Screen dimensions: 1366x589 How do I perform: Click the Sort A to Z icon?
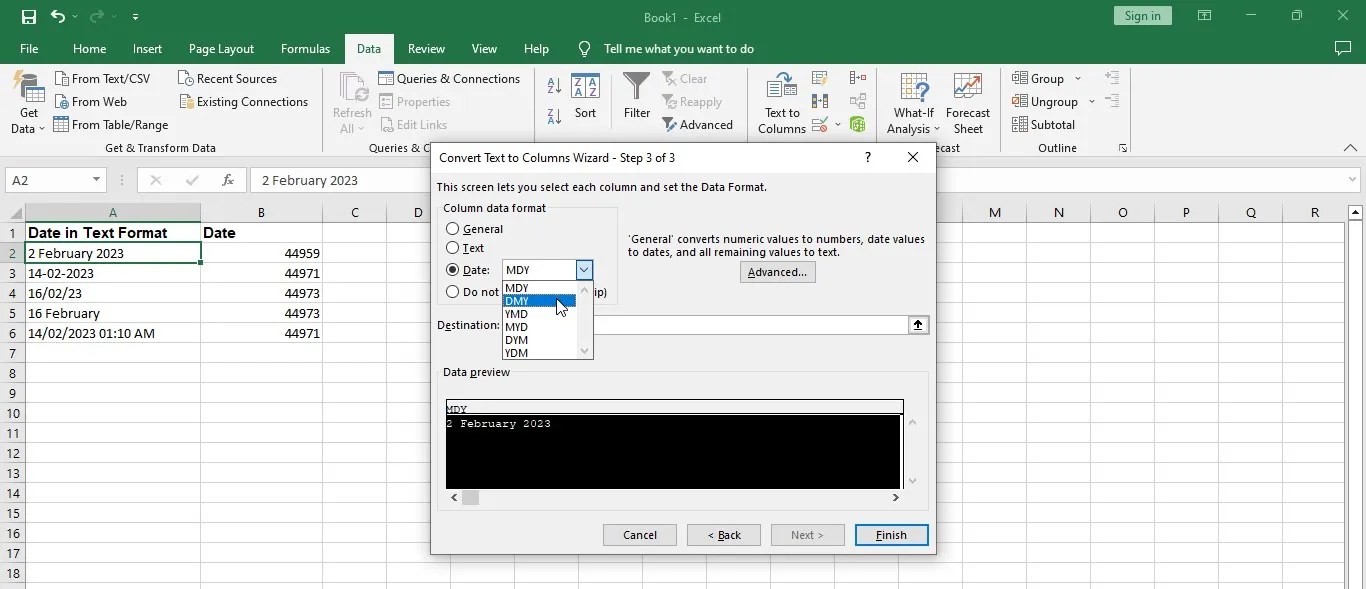[553, 87]
